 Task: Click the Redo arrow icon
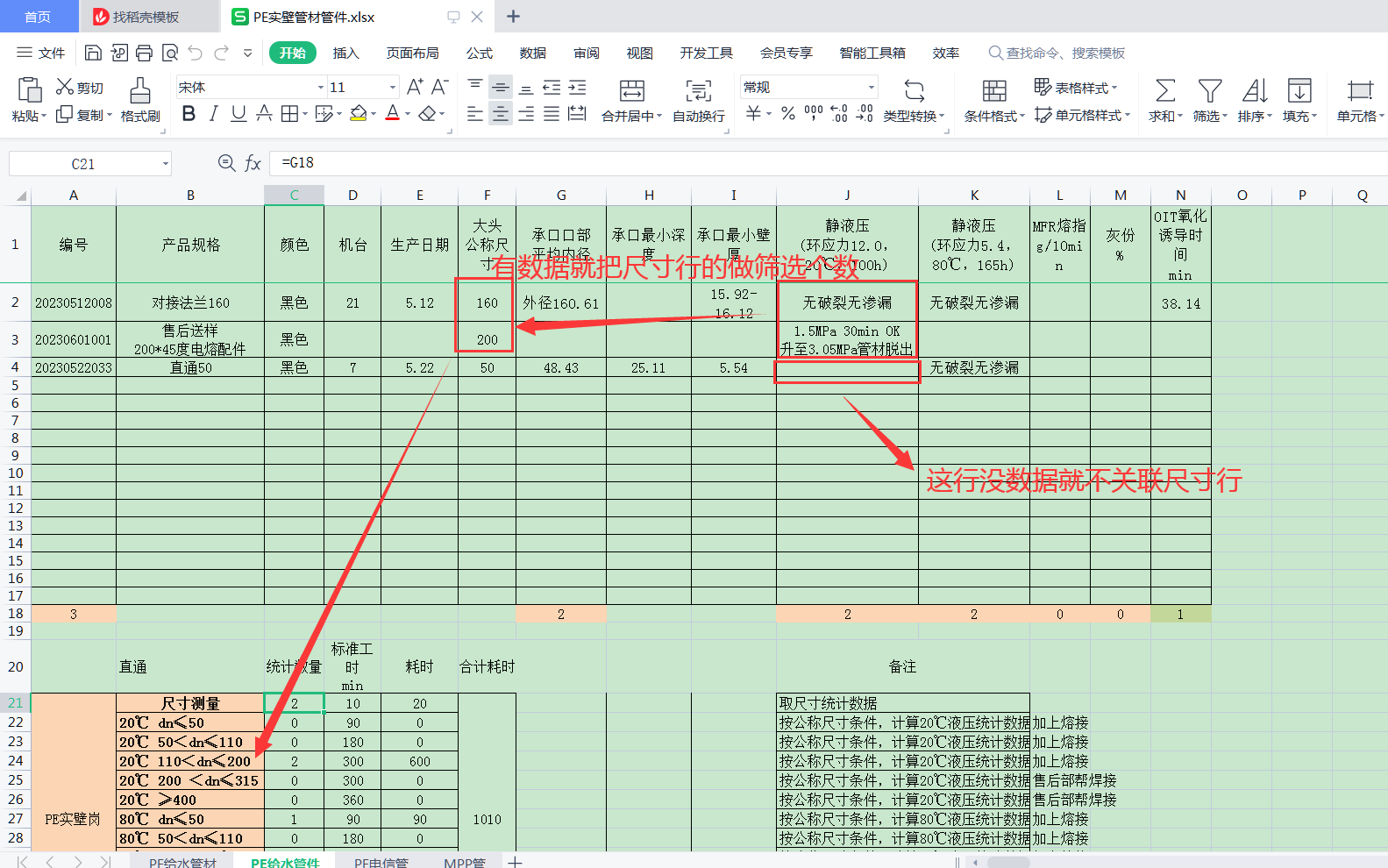pyautogui.click(x=221, y=53)
